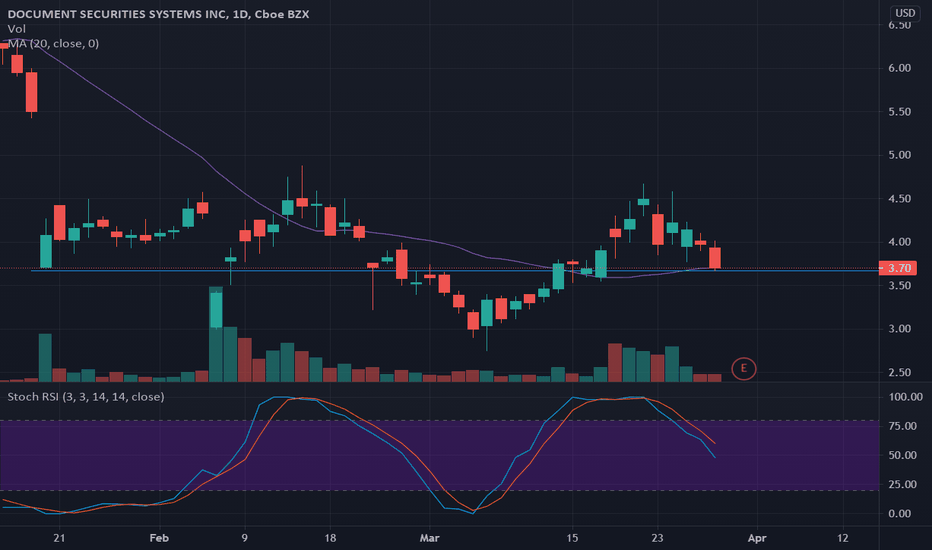Click the earnings 'E' marker icon

pyautogui.click(x=743, y=369)
